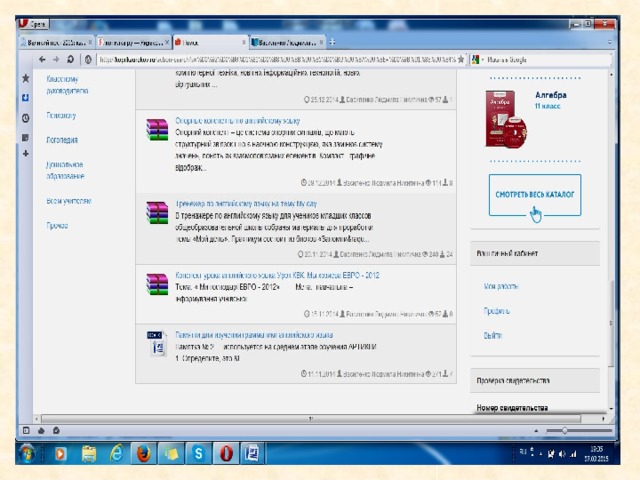Open the Всем учителям category link
The width and height of the screenshot is (640, 480).
coord(69,201)
